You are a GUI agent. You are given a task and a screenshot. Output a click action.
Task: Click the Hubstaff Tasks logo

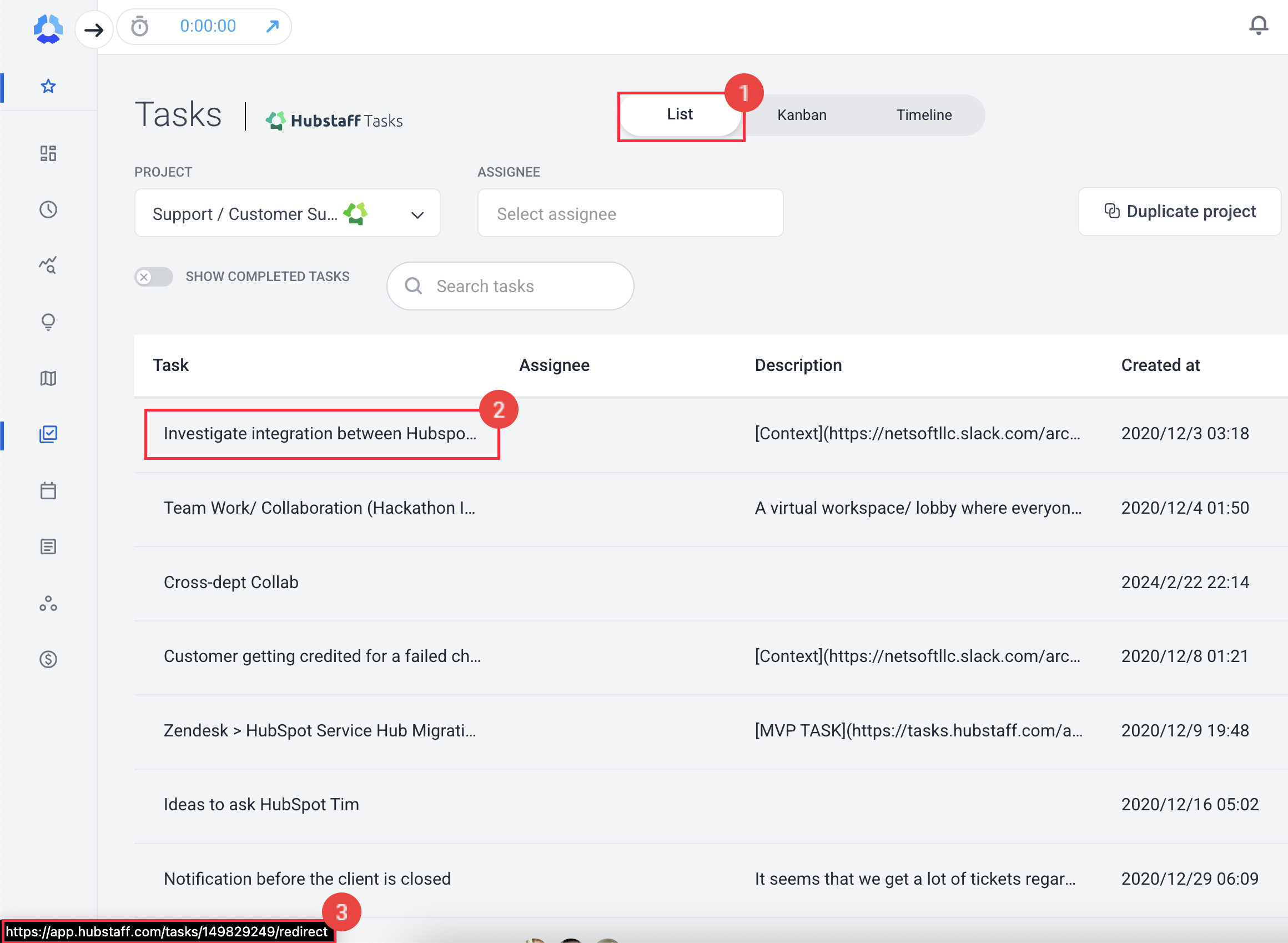tap(334, 121)
